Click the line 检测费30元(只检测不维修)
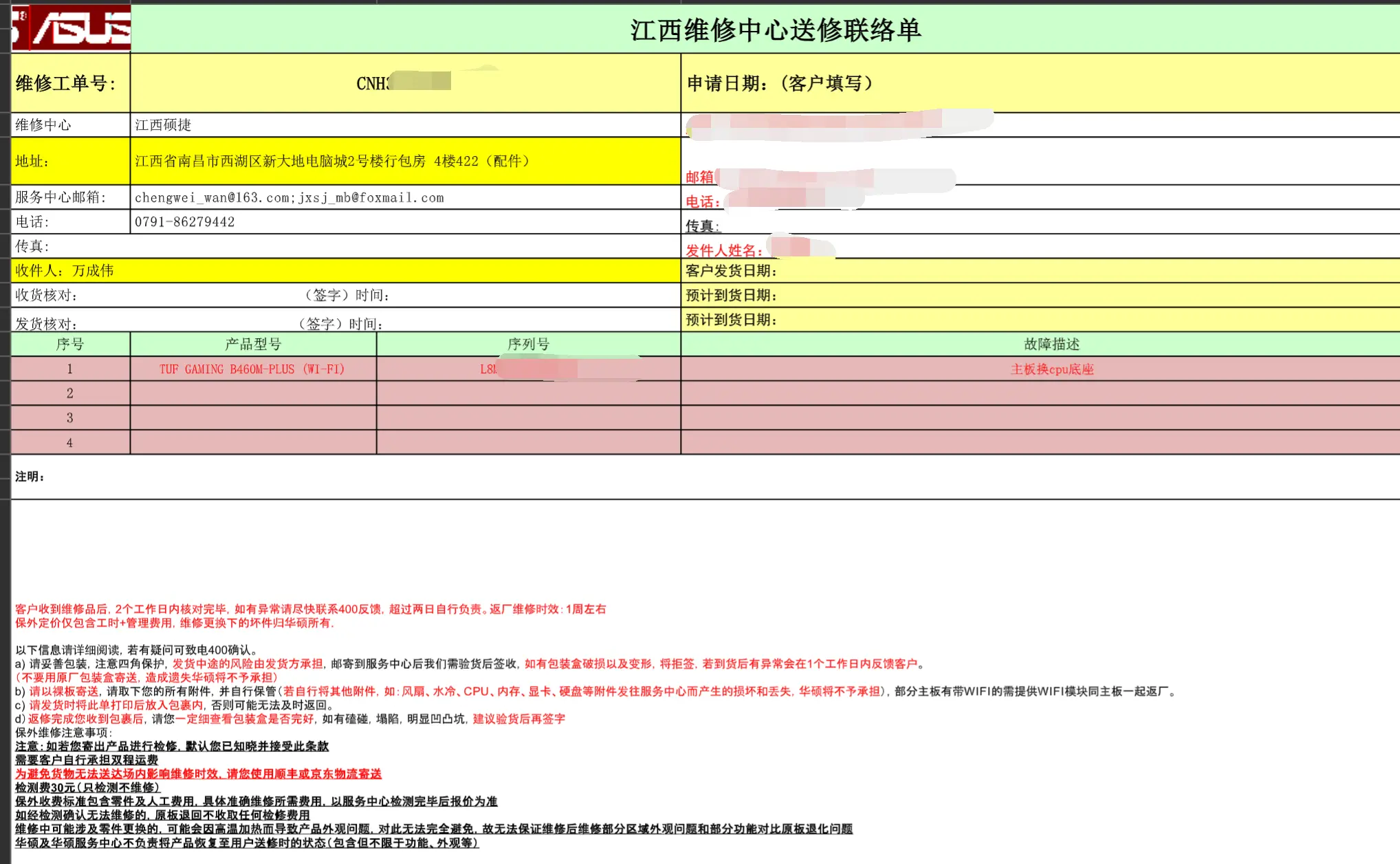Screen dimensions: 1400x864 click(x=87, y=788)
